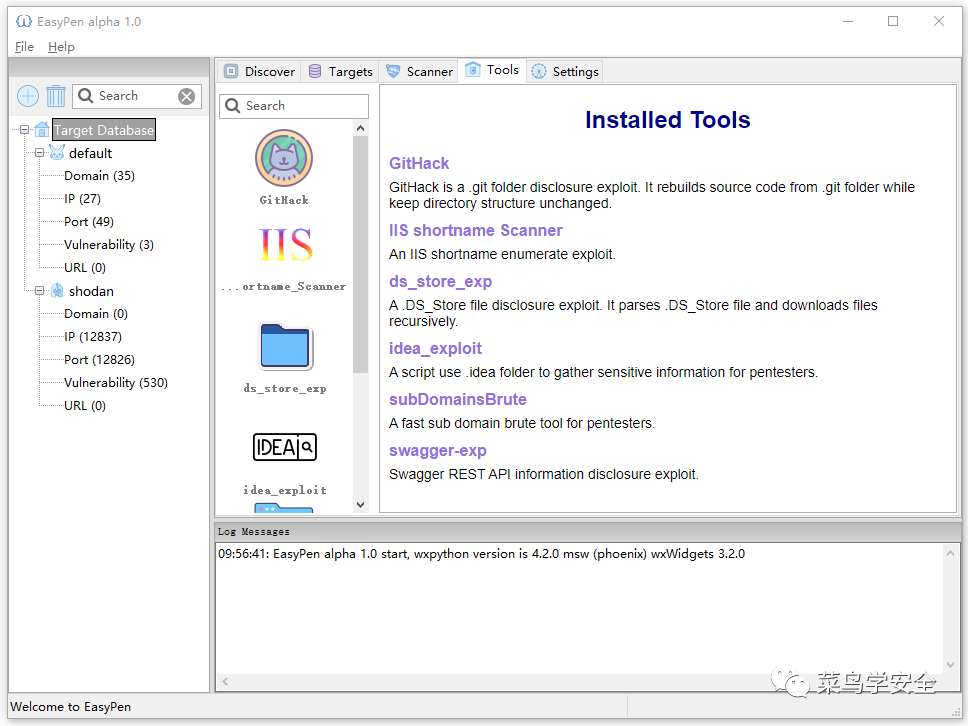Open the GitHack heading link
The height and width of the screenshot is (726, 968).
[x=419, y=164]
